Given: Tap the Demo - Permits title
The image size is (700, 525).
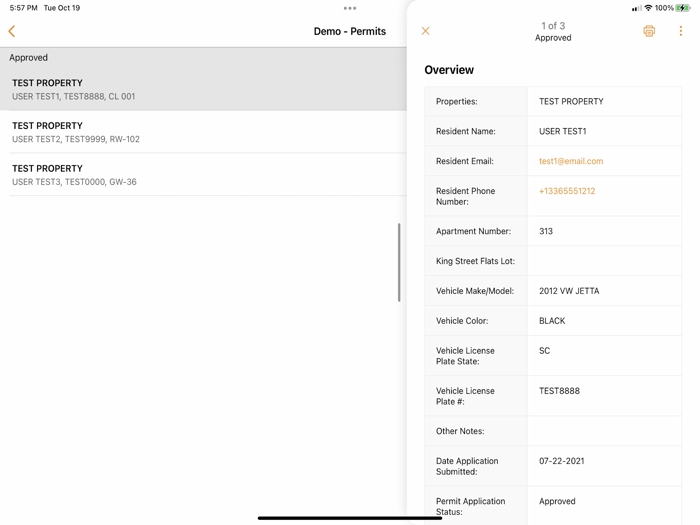Looking at the screenshot, I should (350, 31).
